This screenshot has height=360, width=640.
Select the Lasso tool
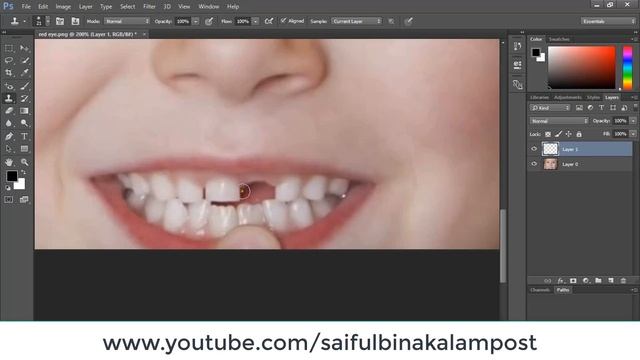(9, 60)
